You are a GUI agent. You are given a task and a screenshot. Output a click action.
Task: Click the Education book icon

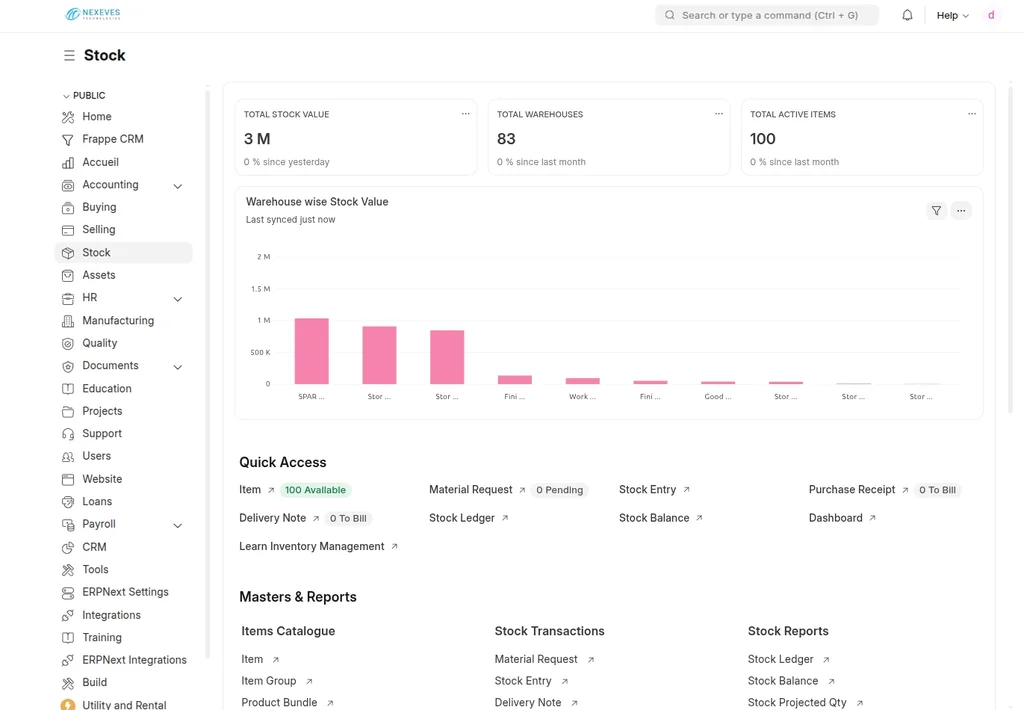68,389
